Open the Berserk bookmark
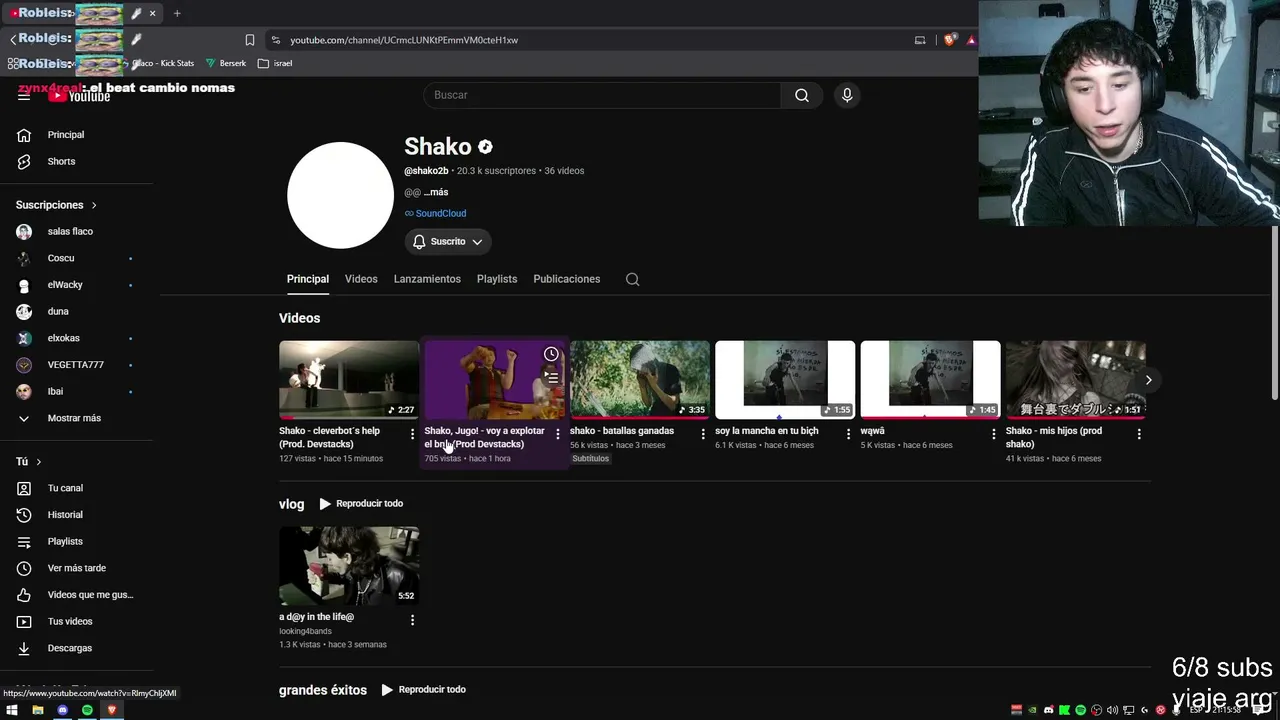 point(226,63)
